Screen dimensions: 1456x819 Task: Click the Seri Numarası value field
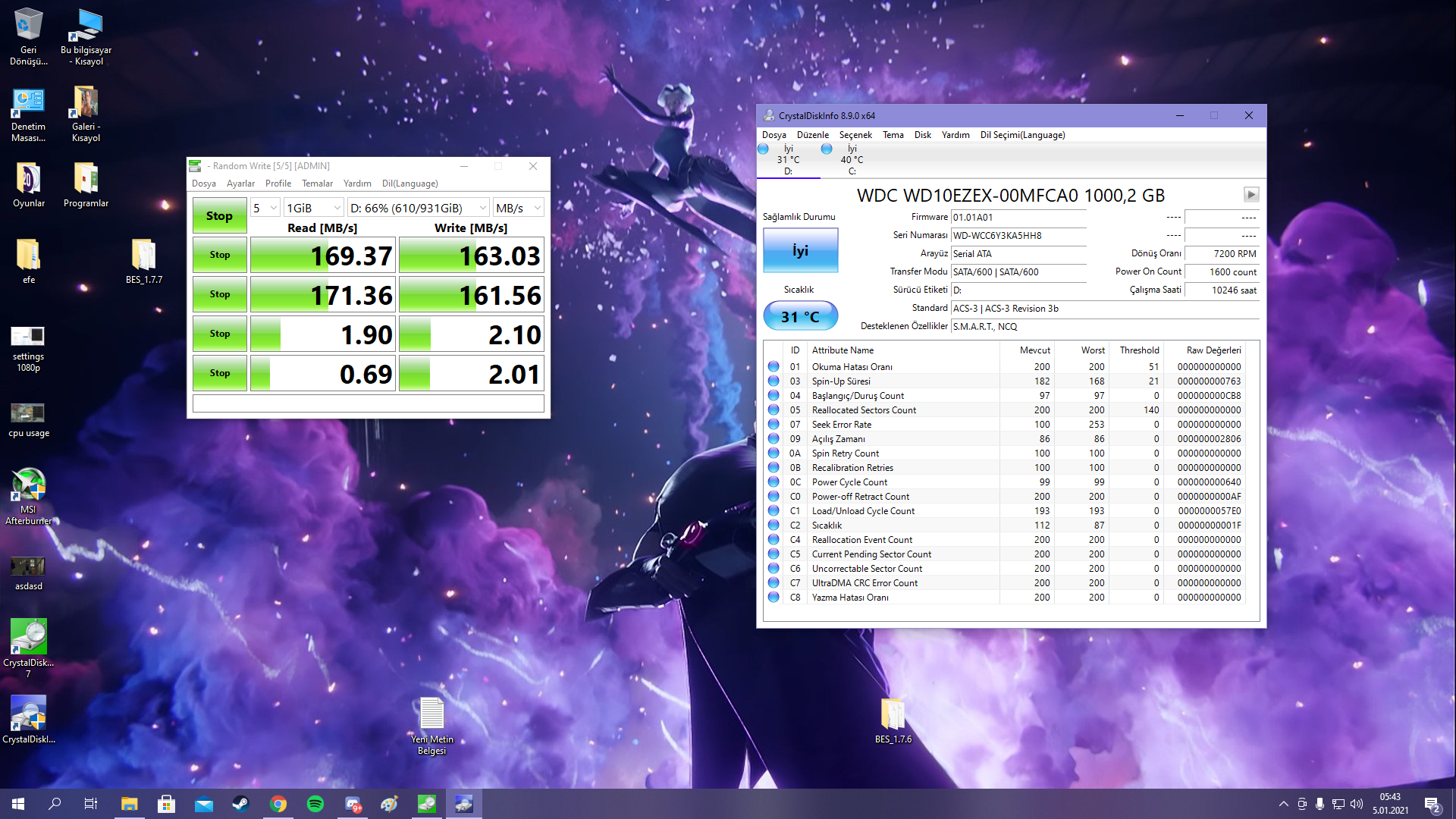point(1018,236)
